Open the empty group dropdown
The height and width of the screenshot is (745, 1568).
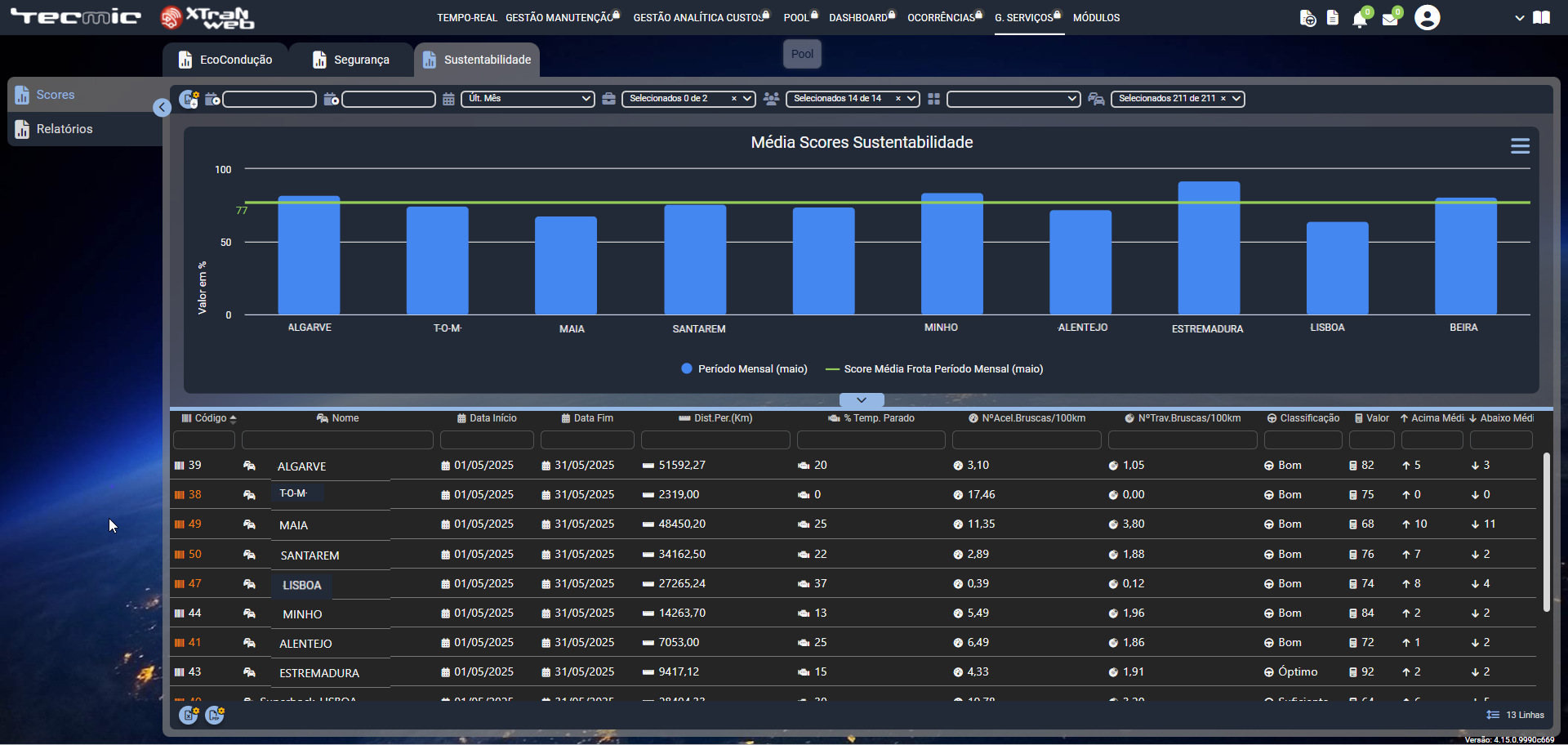click(1013, 99)
